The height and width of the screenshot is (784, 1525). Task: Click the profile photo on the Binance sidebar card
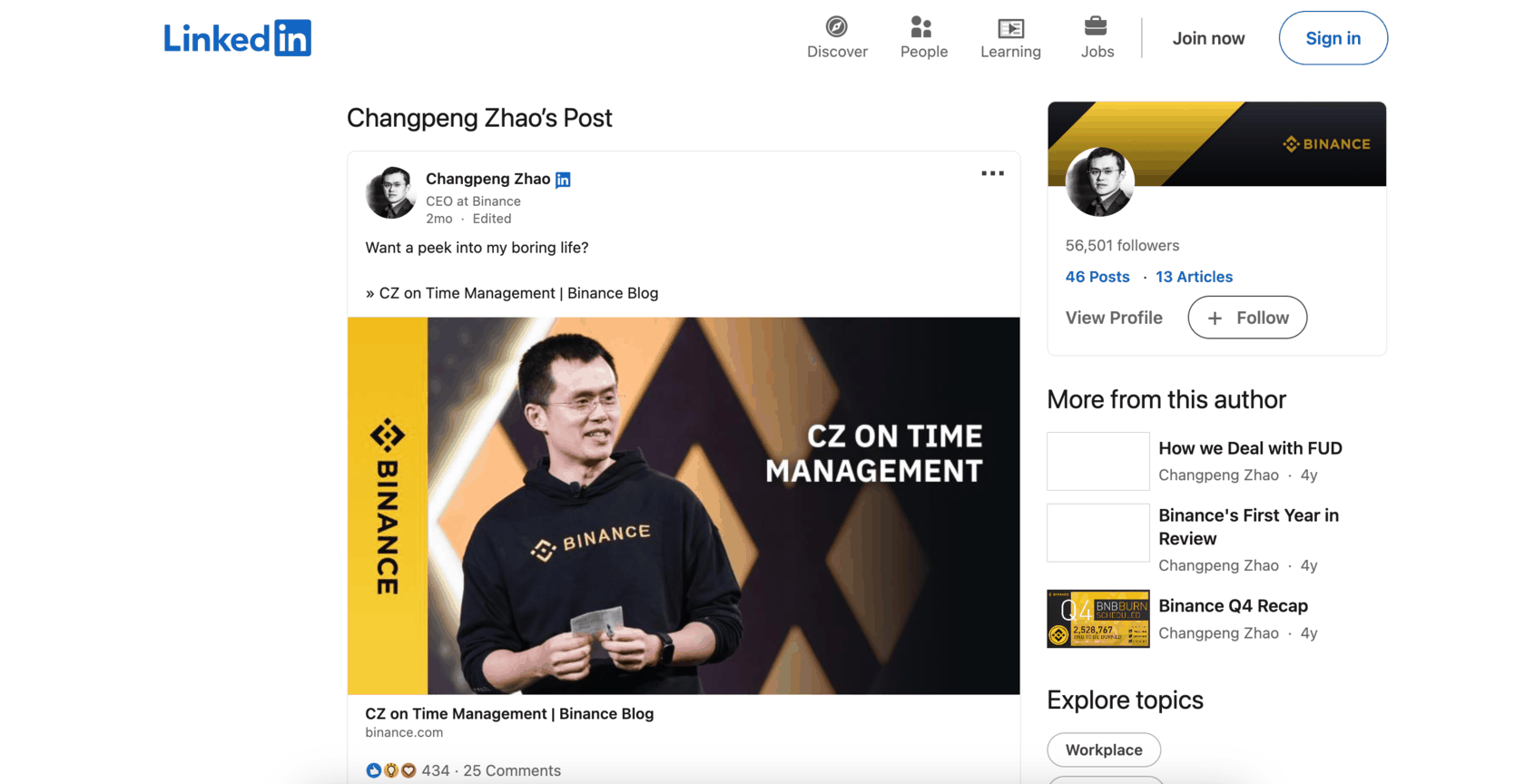(x=1099, y=181)
